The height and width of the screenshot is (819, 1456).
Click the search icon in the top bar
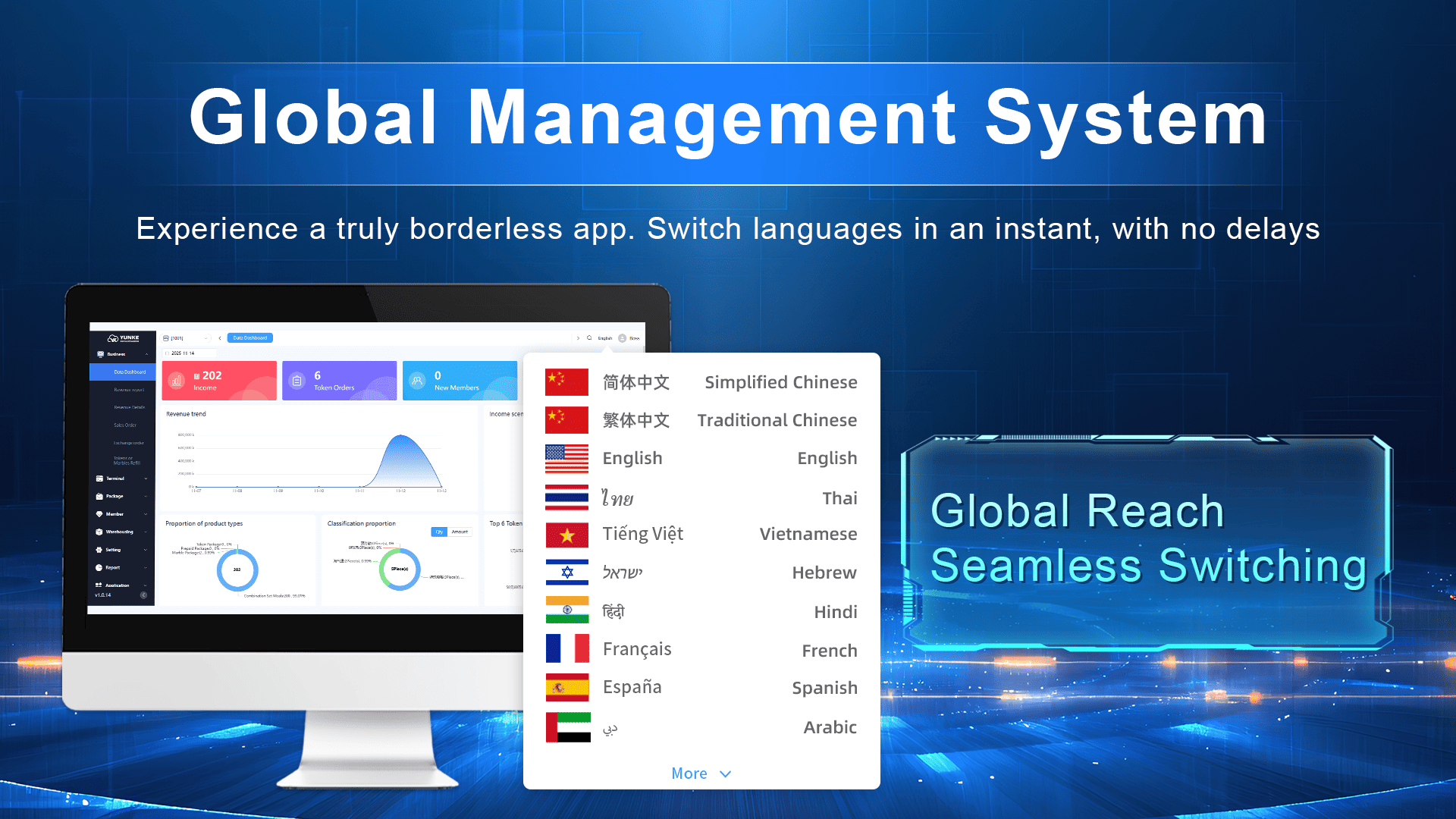[589, 338]
